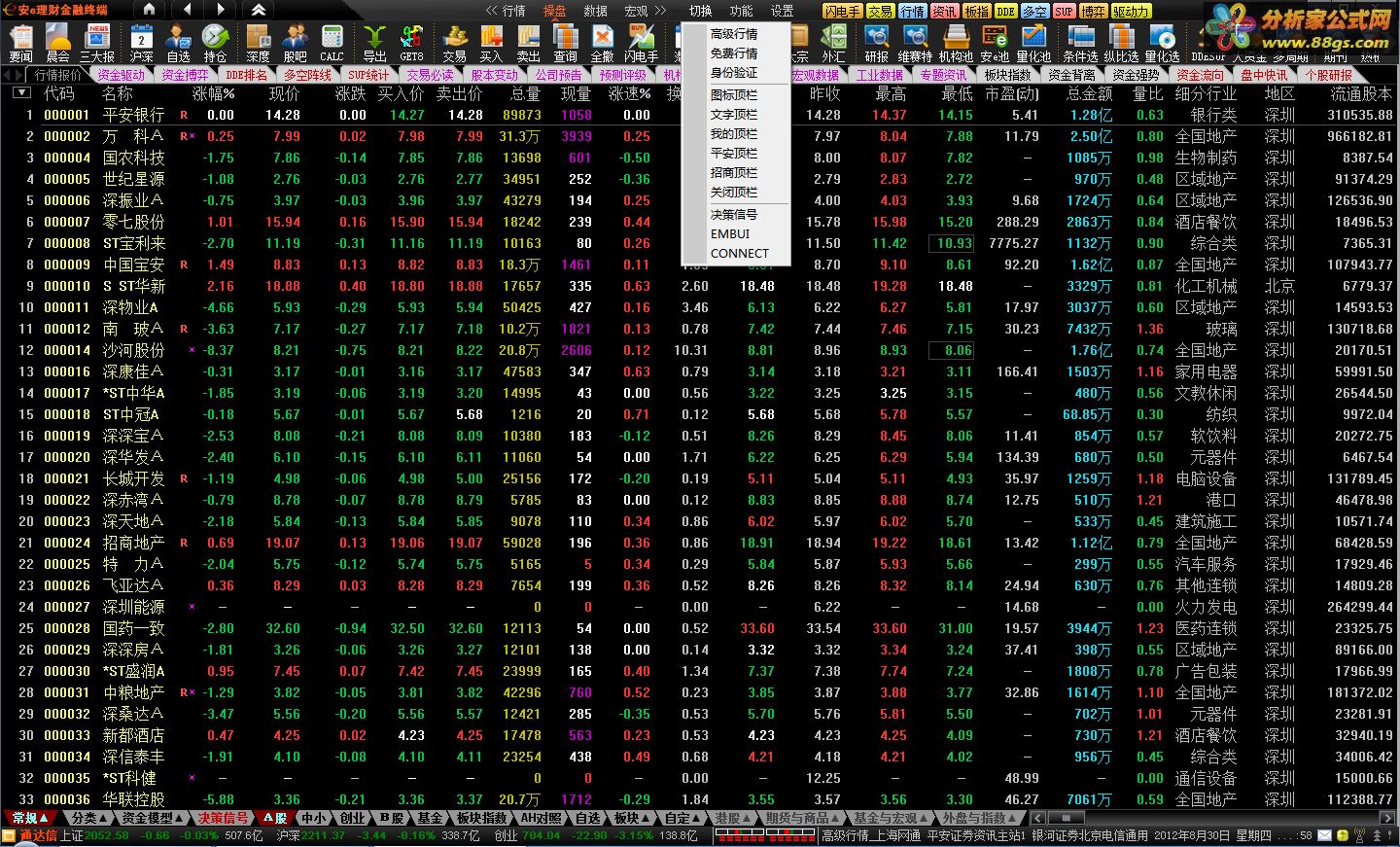Open the 维赛特 toolbar icon
Viewport: 1400px width, 847px height.
click(915, 44)
